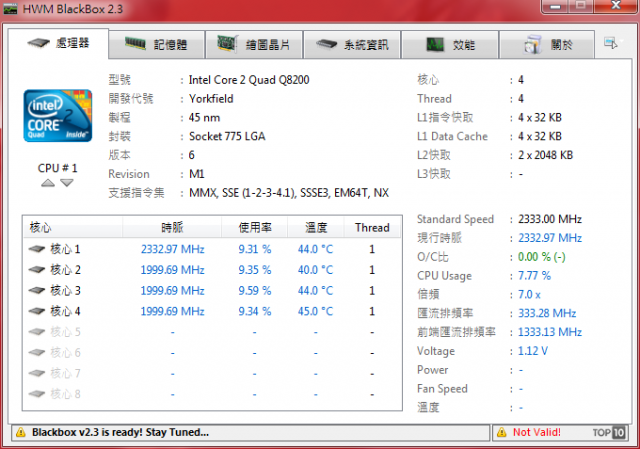The height and width of the screenshot is (449, 640).
Task: Select the 2332.97 MHz clock of 核心 1
Action: [x=172, y=249]
